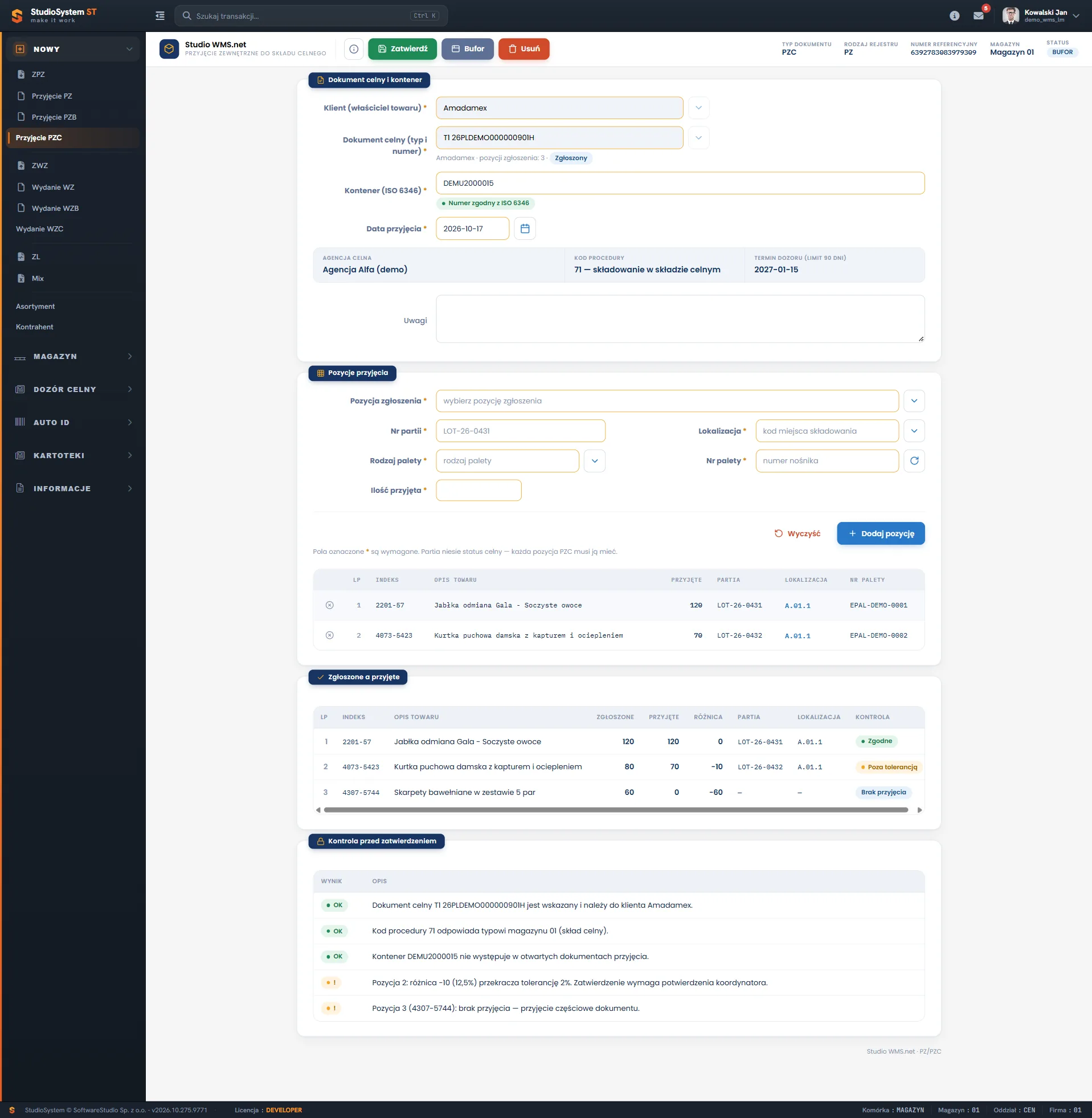Expand the MAGAZYN menu section
This screenshot has height=1118, width=1092.
click(x=73, y=356)
